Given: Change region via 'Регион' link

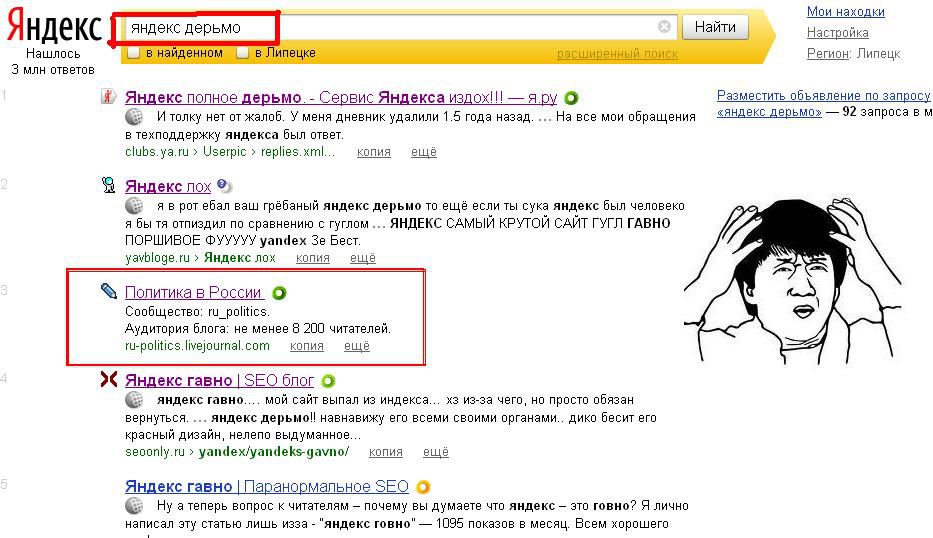Looking at the screenshot, I should click(x=828, y=54).
